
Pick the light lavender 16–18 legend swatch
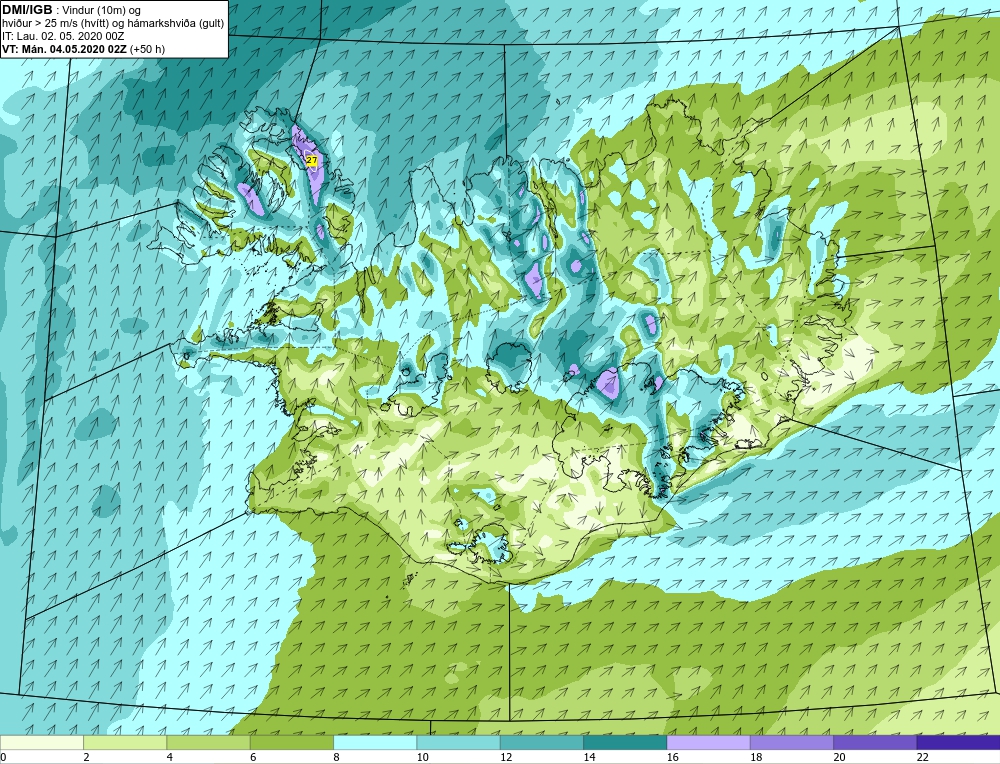click(709, 742)
